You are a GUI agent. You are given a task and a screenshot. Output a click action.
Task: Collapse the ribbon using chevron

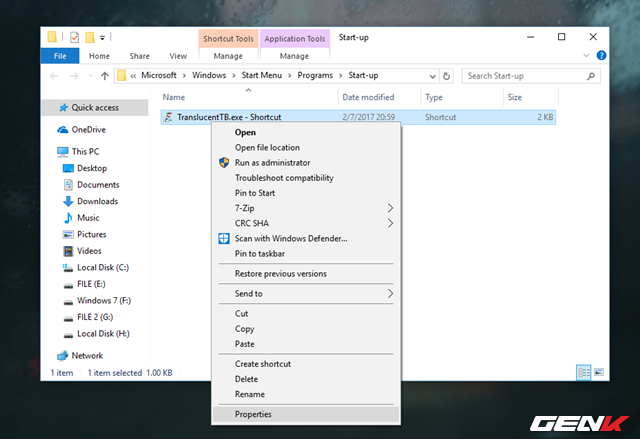click(x=587, y=56)
